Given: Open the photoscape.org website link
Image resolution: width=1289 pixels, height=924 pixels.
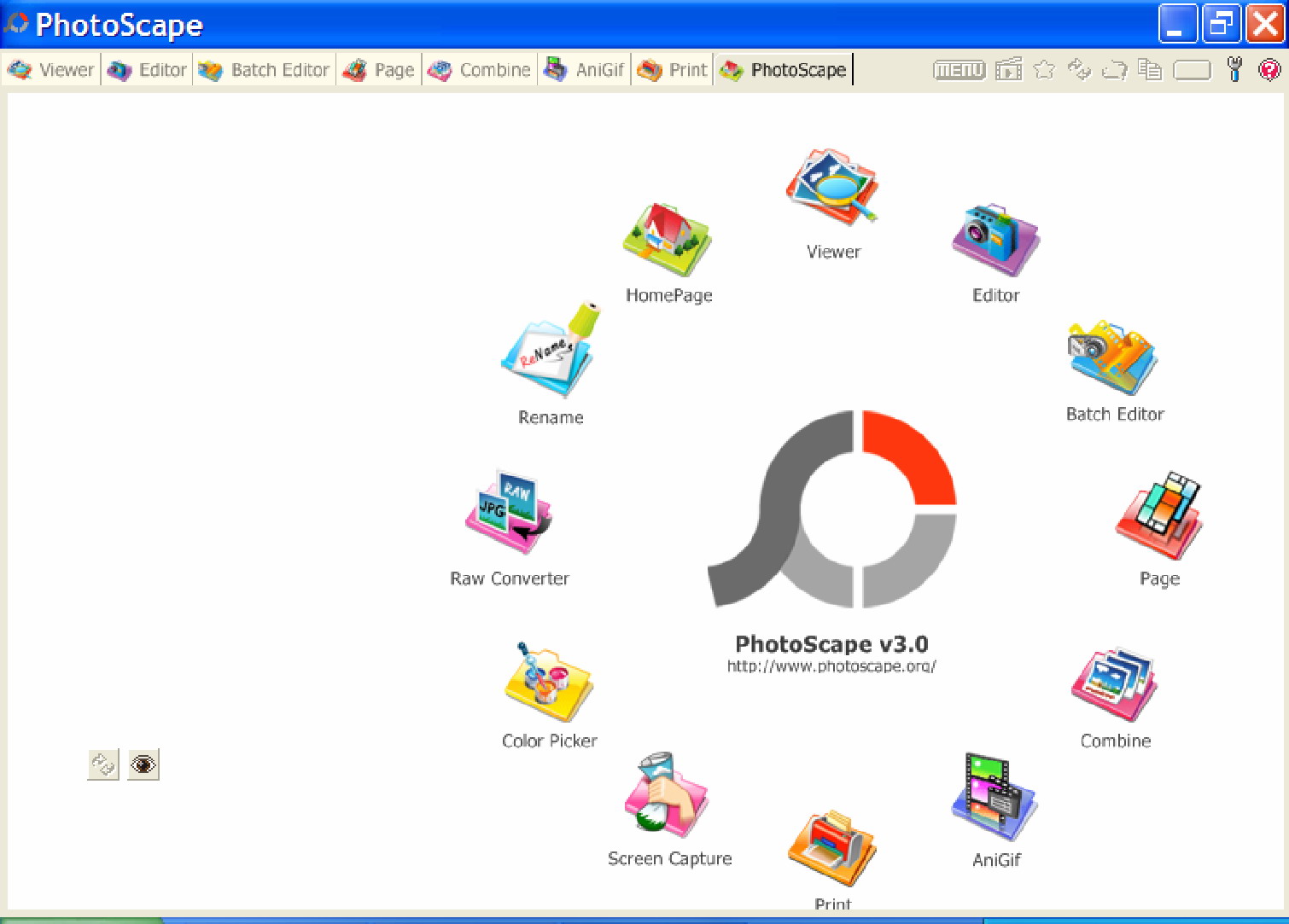Looking at the screenshot, I should click(831, 666).
